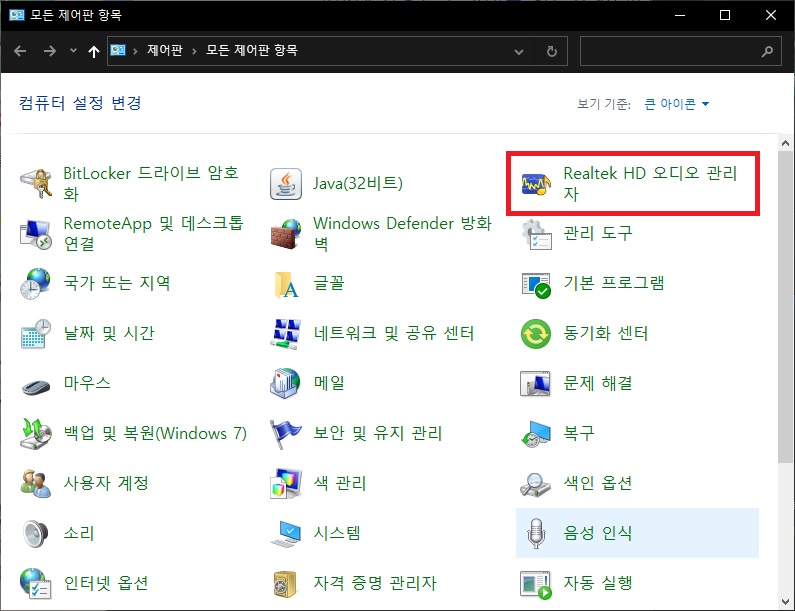Click the 메일 mailbox icon
The image size is (795, 611).
click(x=285, y=383)
